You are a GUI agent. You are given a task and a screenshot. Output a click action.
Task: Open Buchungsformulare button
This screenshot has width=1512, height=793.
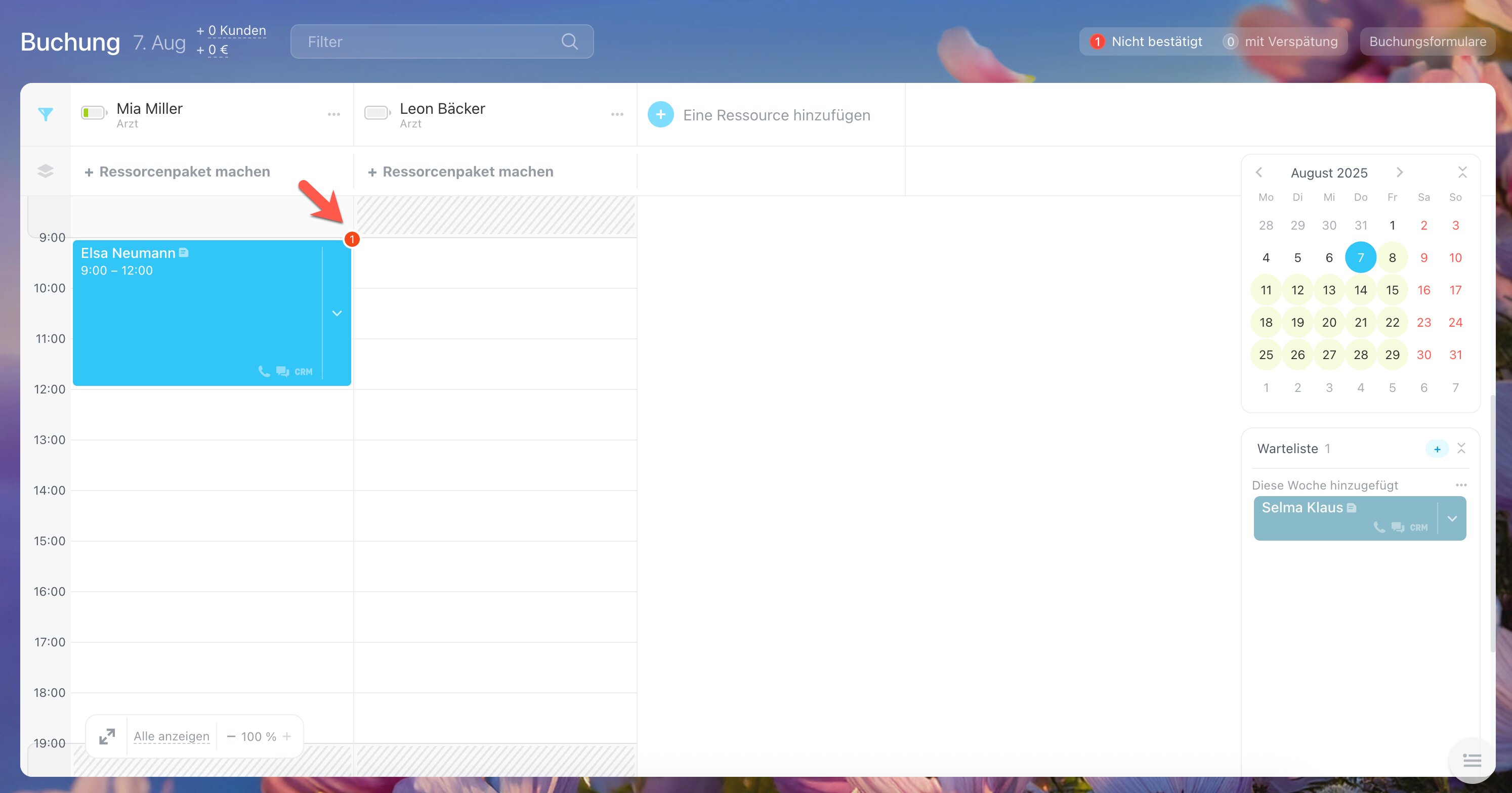pos(1427,41)
